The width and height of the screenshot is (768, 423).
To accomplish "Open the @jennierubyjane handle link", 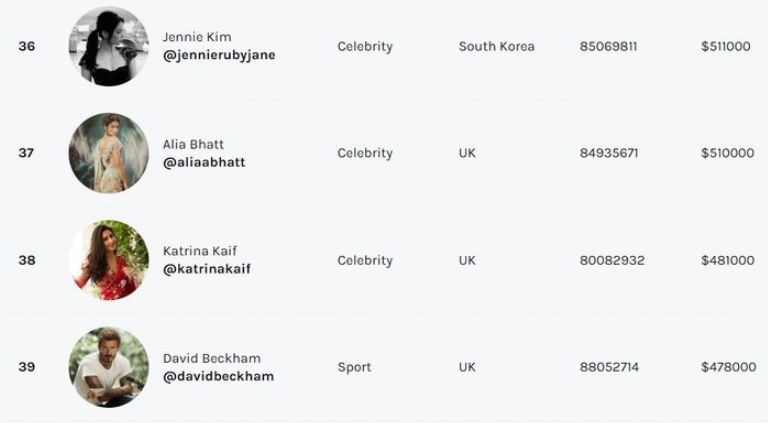I will pos(219,55).
